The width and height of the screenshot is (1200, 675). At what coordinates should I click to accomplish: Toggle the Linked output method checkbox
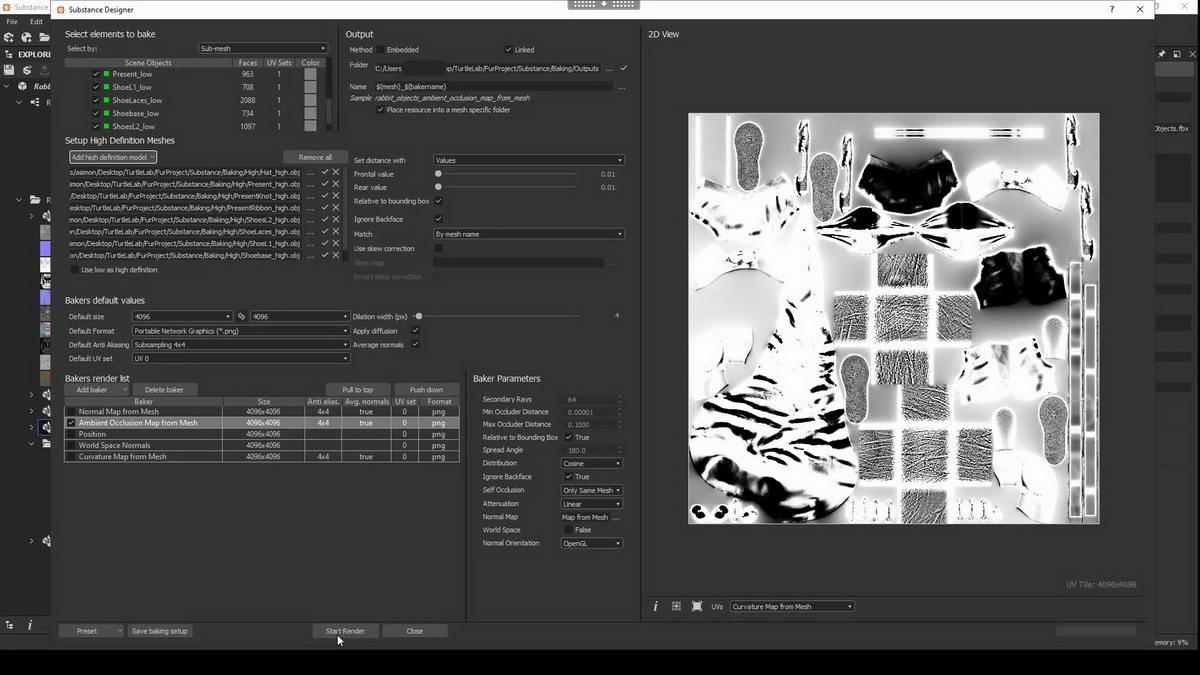(508, 50)
